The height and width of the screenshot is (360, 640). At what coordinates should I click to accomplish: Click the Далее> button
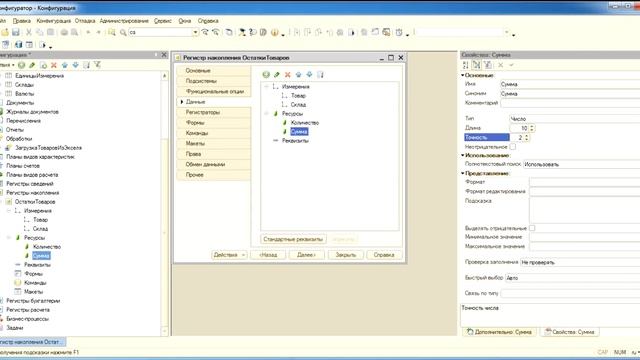[x=307, y=255]
